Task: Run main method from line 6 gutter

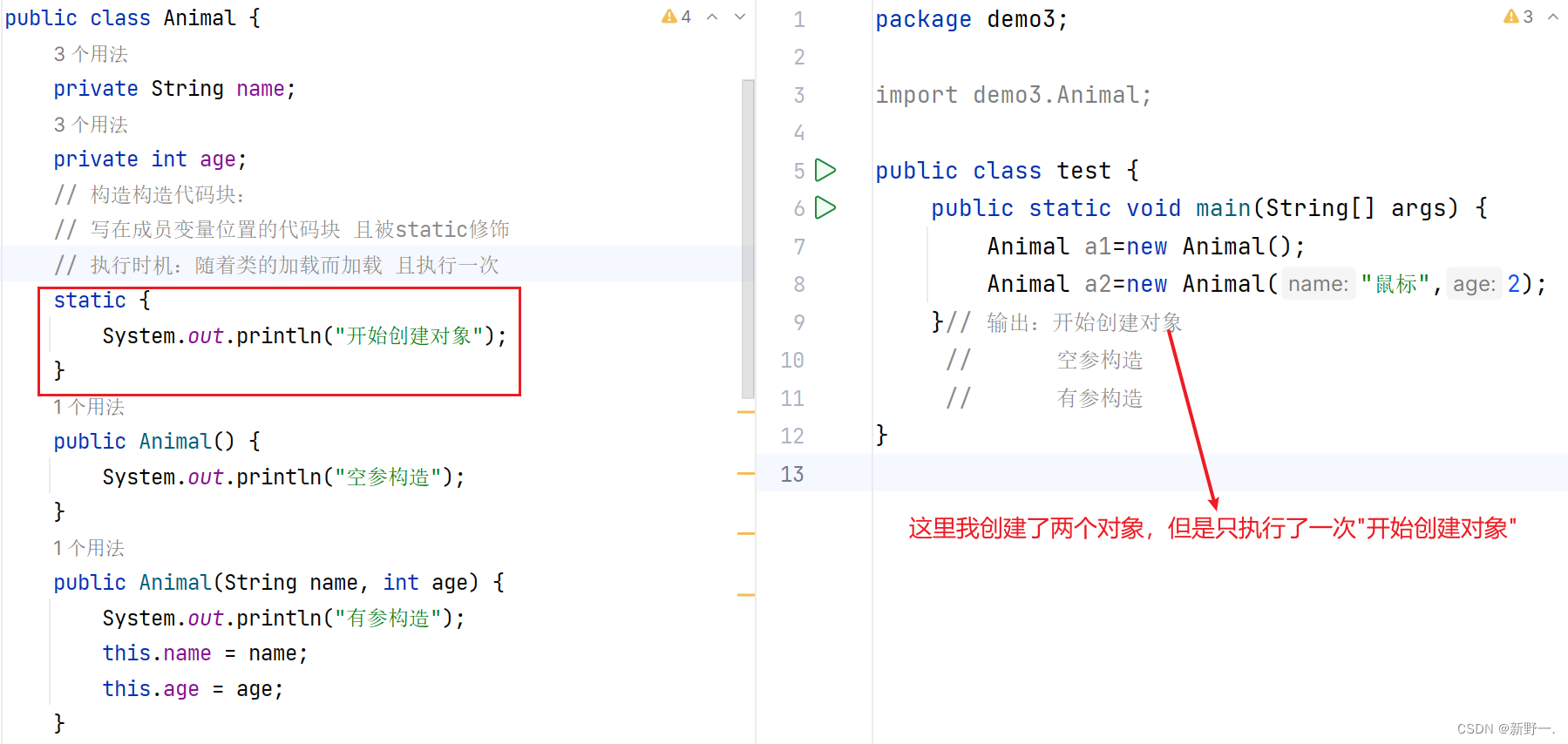Action: click(825, 207)
